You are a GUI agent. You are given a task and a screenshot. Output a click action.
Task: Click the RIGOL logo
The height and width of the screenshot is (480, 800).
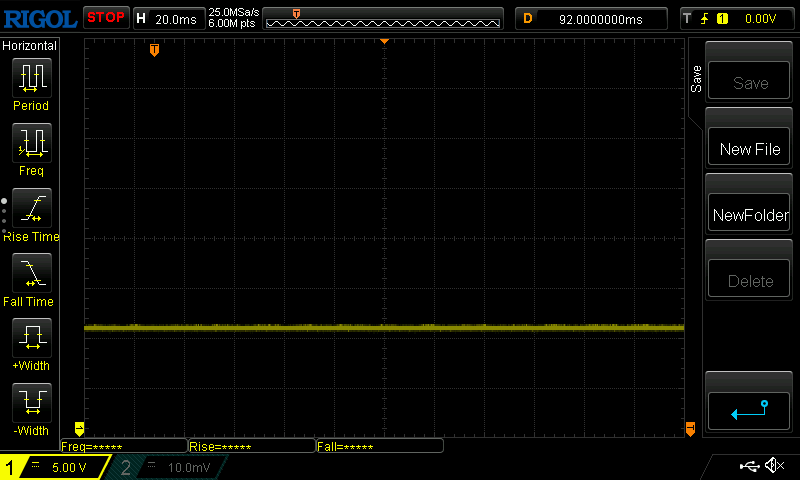tap(40, 19)
